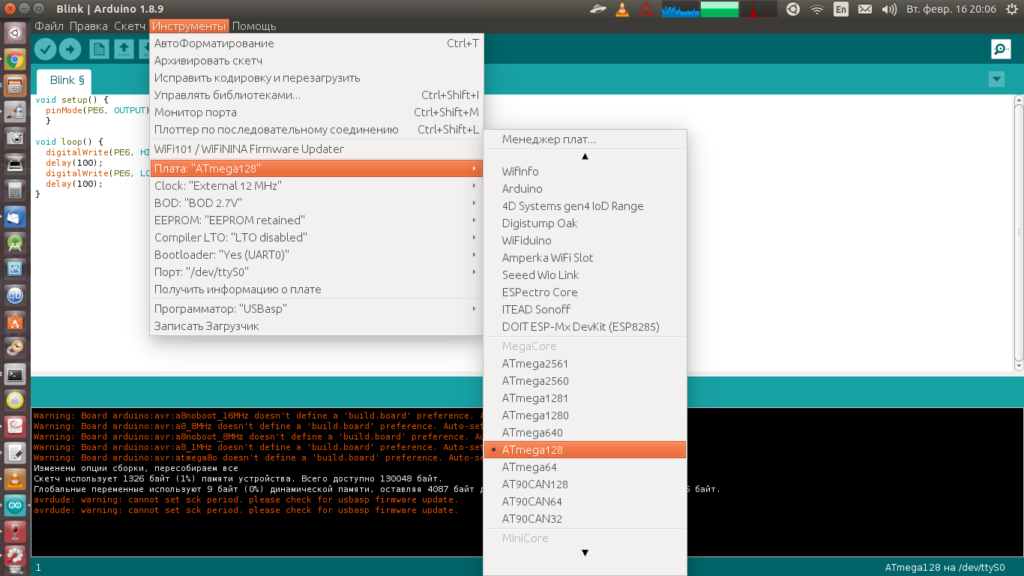Image resolution: width=1024 pixels, height=576 pixels.
Task: Open the Terminal icon in the launcher
Action: 15,374
